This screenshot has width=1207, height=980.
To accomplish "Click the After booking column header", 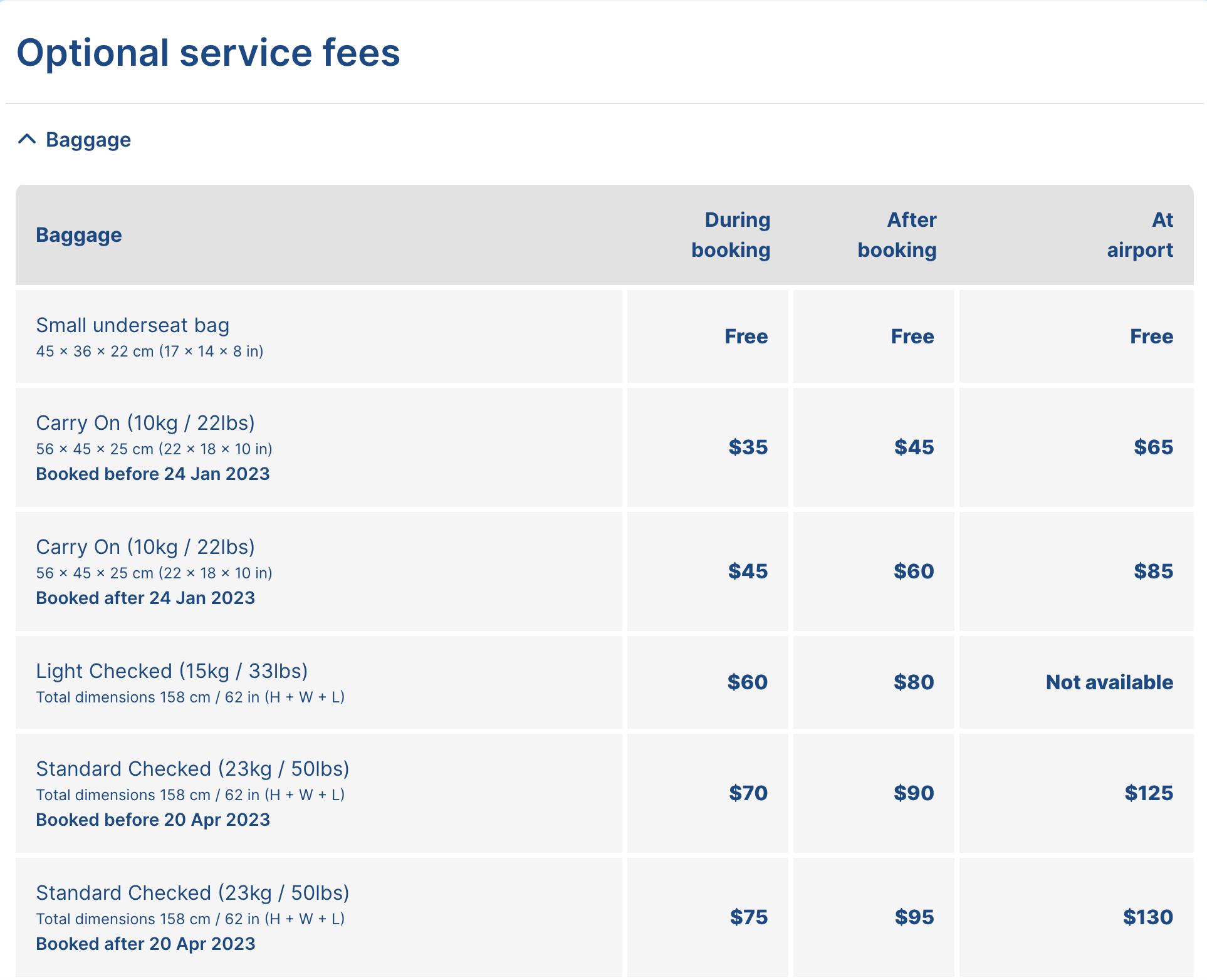I will tap(897, 235).
